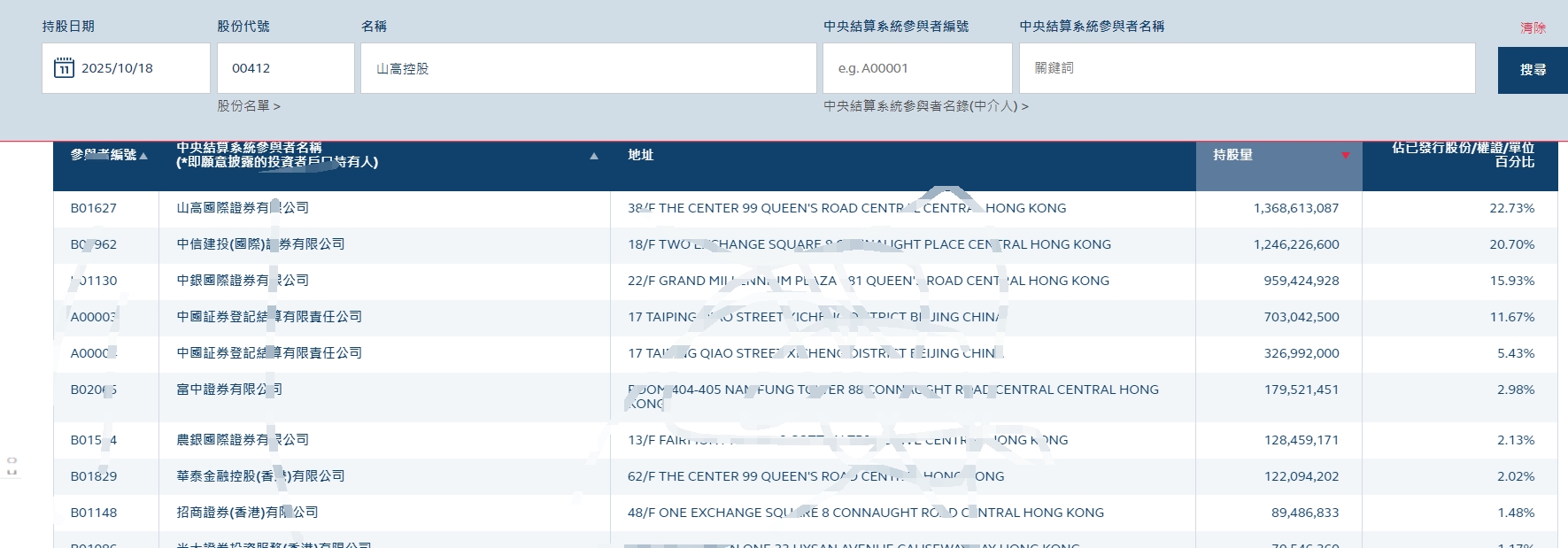Select 山高國際證券有限公司 row name
Image resolution: width=1568 pixels, height=548 pixels.
pyautogui.click(x=243, y=208)
